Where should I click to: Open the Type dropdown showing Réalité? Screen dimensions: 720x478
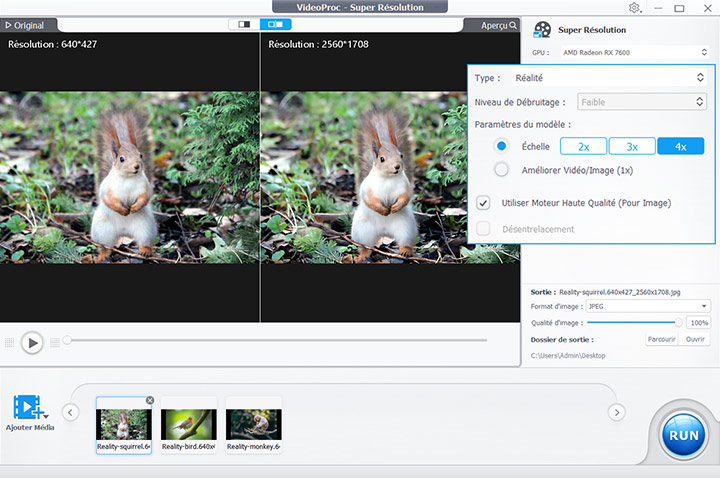607,77
